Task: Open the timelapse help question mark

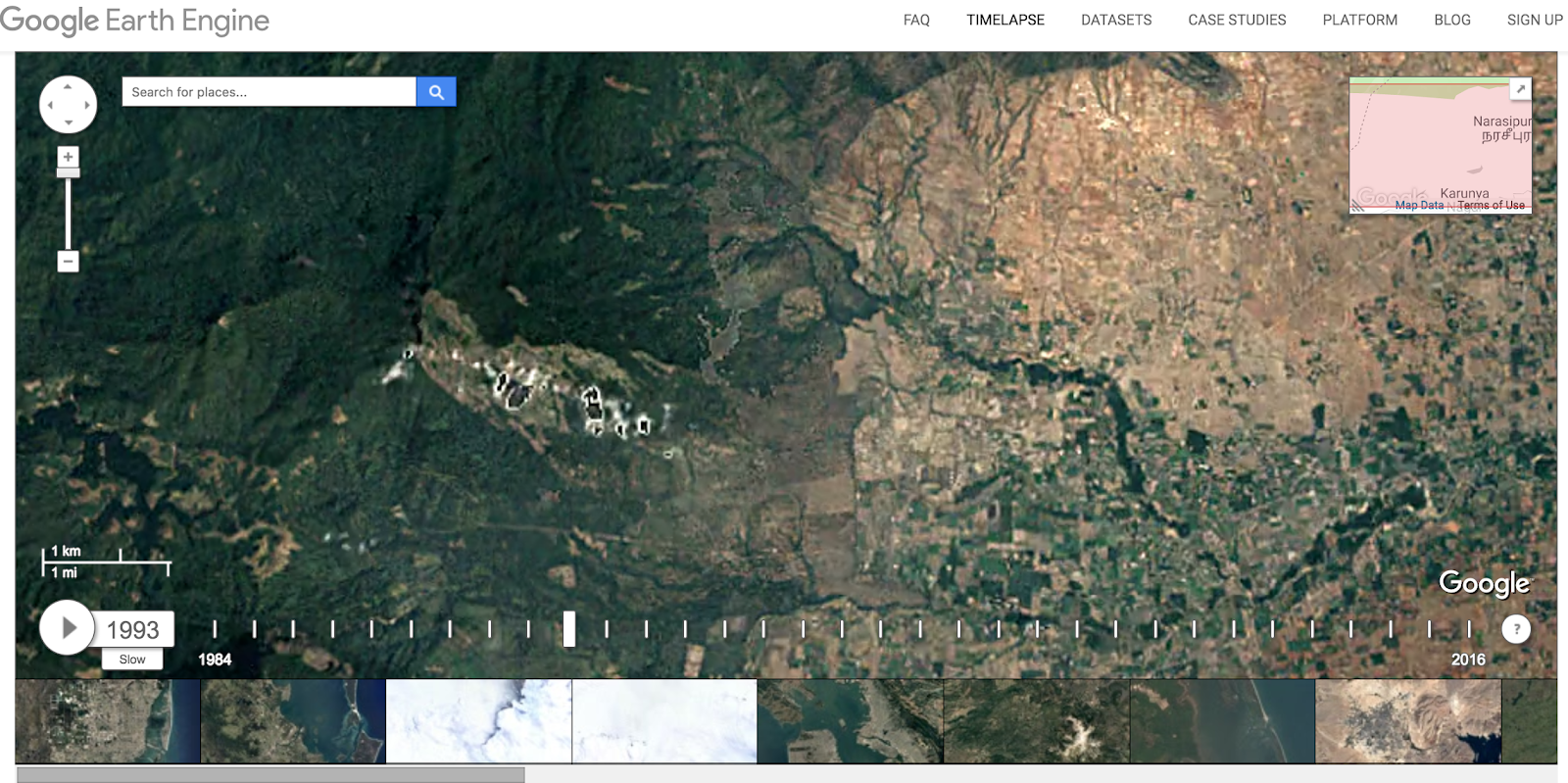Action: coord(1516,629)
